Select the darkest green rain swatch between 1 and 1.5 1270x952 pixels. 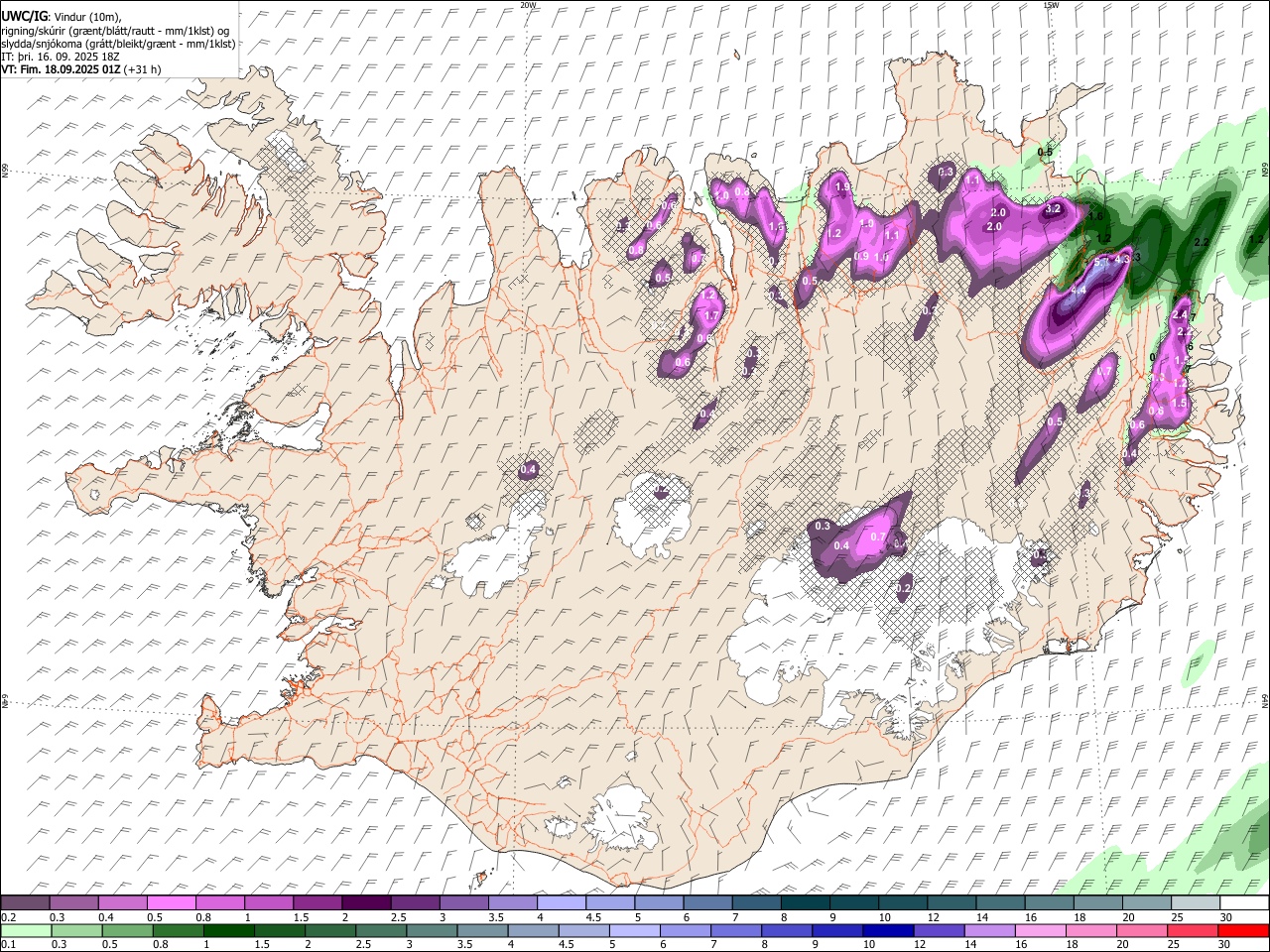228,930
